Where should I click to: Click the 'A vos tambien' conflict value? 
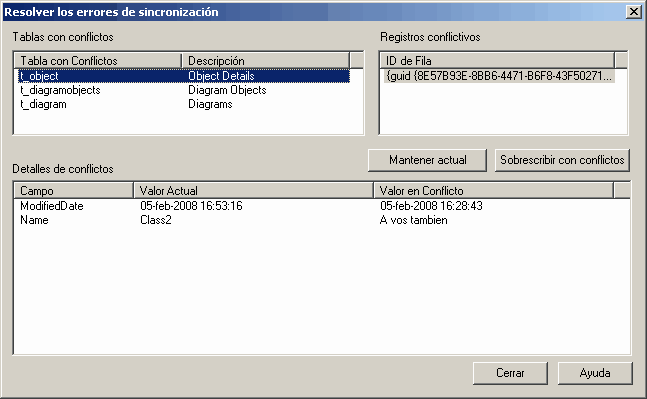[413, 220]
